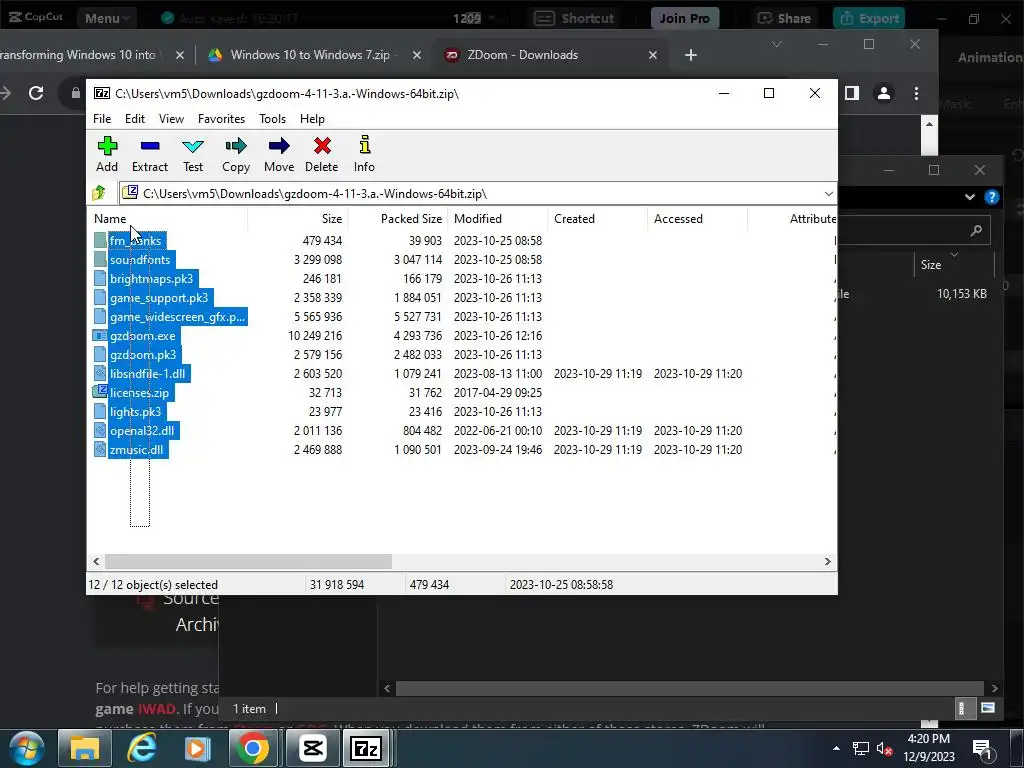Viewport: 1024px width, 768px height.
Task: Select the game_widescreen_gfx.p... file
Action: [x=177, y=317]
